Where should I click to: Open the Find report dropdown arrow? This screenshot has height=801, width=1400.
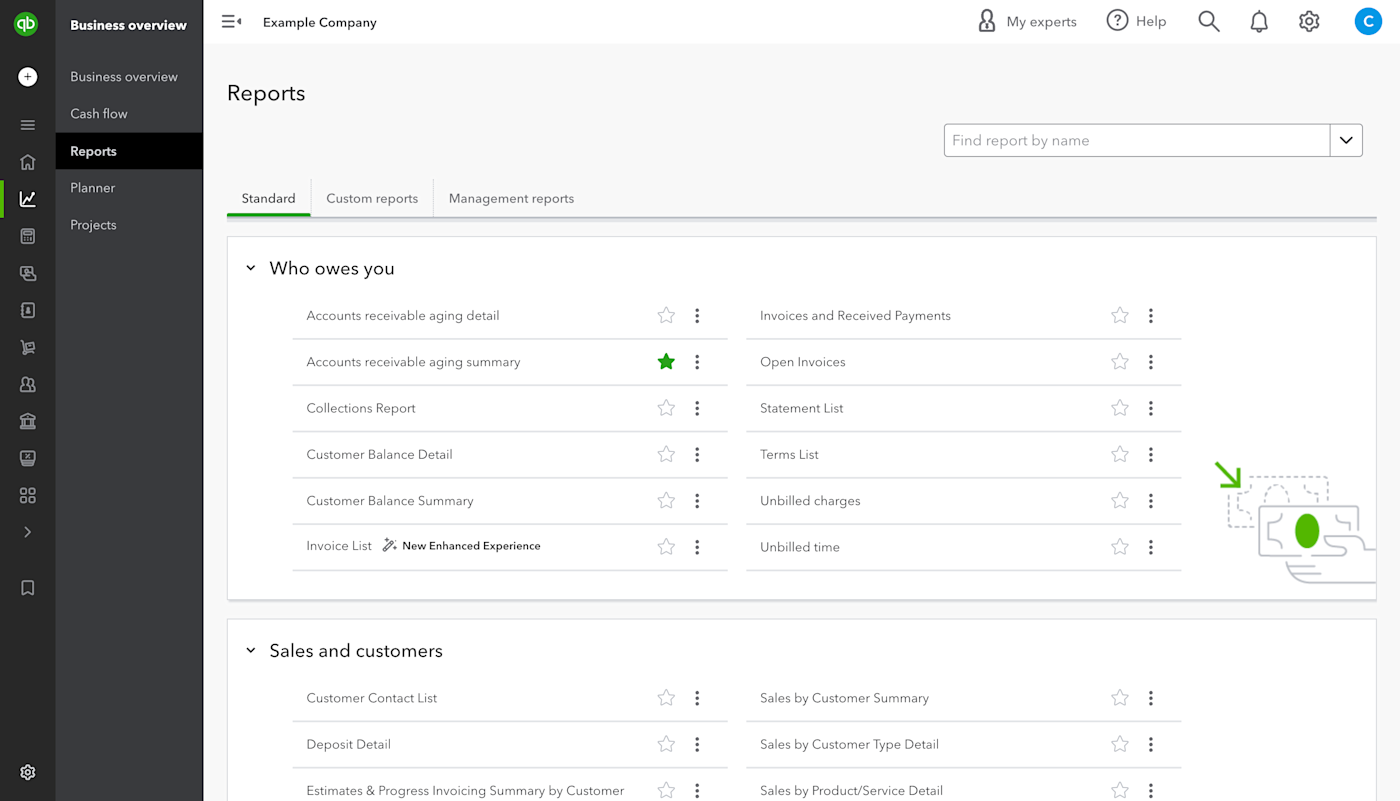(1346, 141)
